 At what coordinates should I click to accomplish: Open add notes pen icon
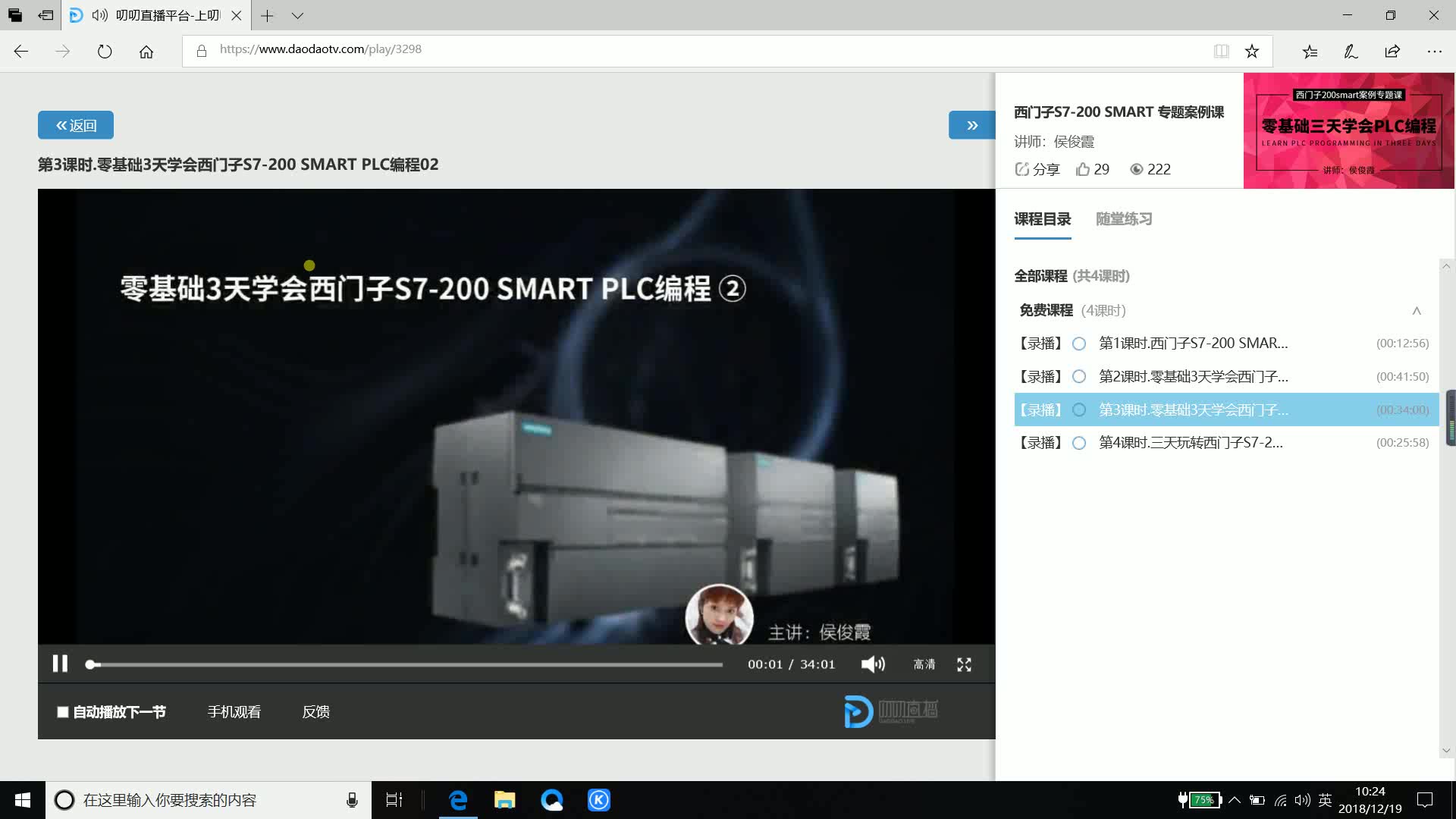click(x=1351, y=51)
